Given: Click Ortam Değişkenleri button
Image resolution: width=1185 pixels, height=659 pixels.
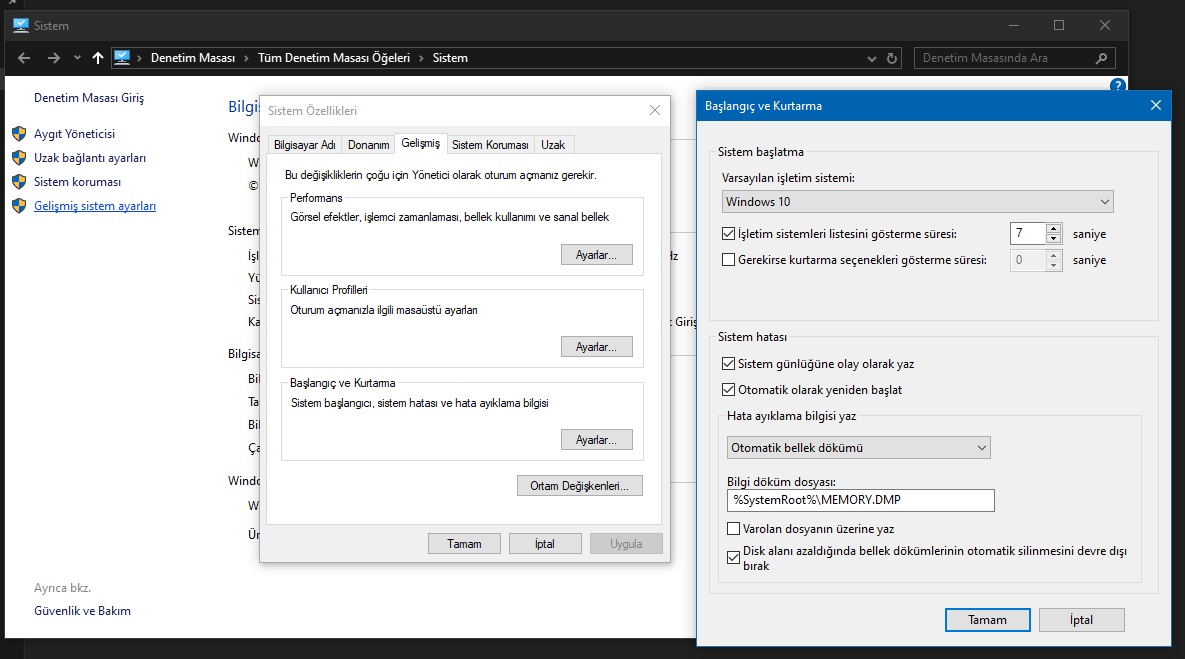Looking at the screenshot, I should [x=580, y=486].
